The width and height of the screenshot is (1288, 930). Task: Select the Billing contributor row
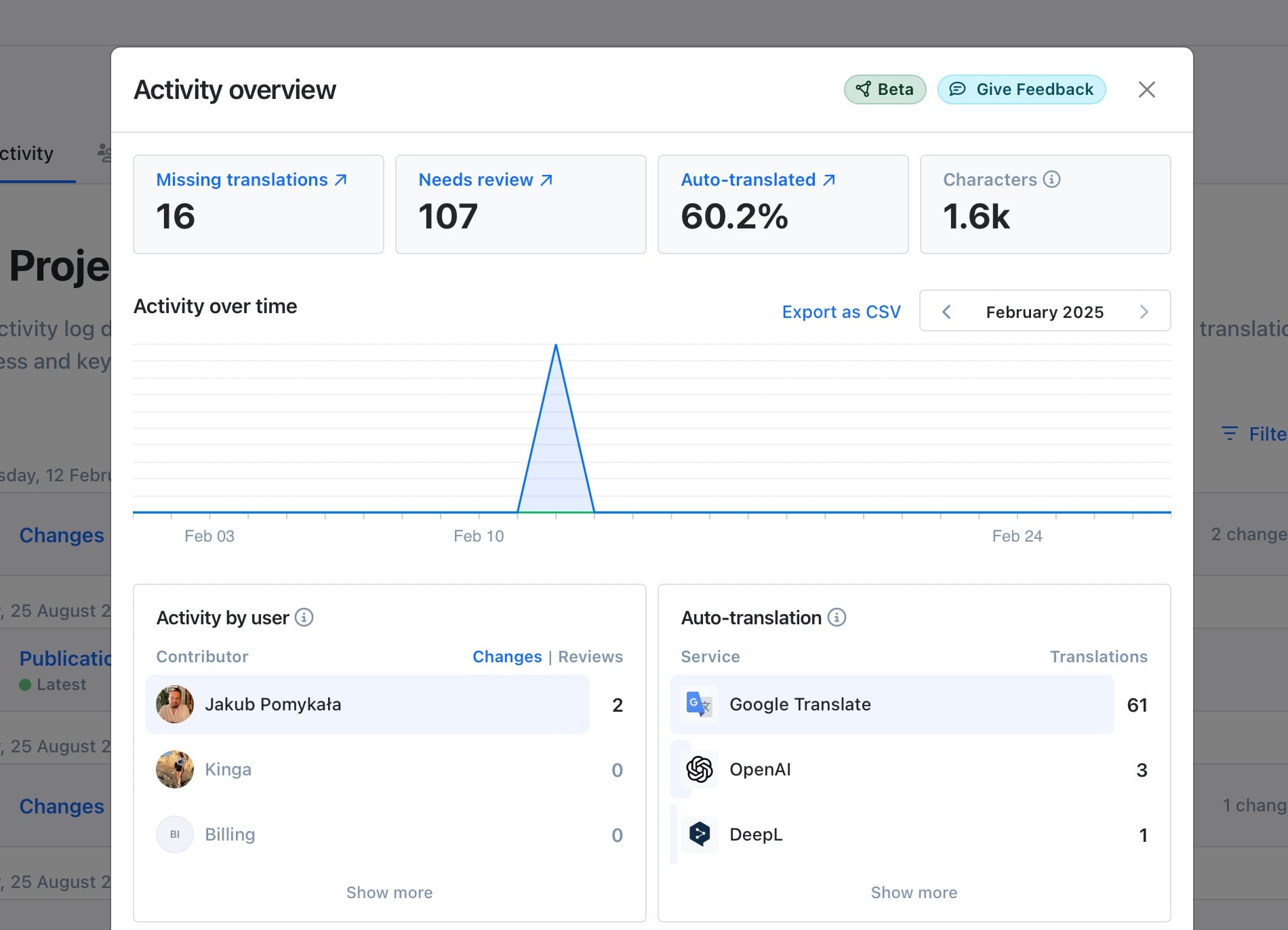coord(389,834)
